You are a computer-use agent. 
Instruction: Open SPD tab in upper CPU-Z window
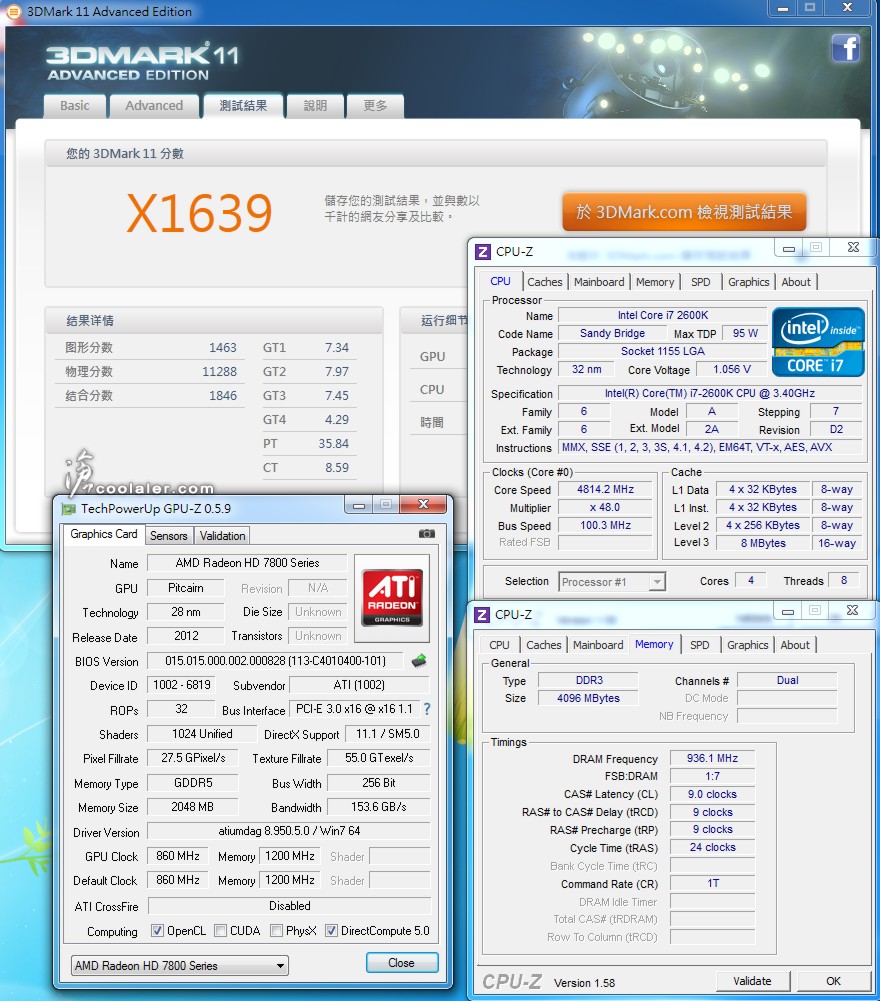pyautogui.click(x=701, y=282)
